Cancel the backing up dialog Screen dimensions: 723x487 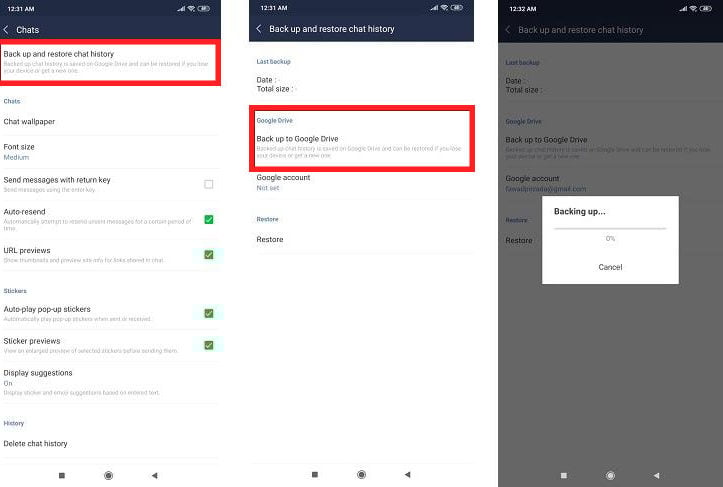click(610, 267)
